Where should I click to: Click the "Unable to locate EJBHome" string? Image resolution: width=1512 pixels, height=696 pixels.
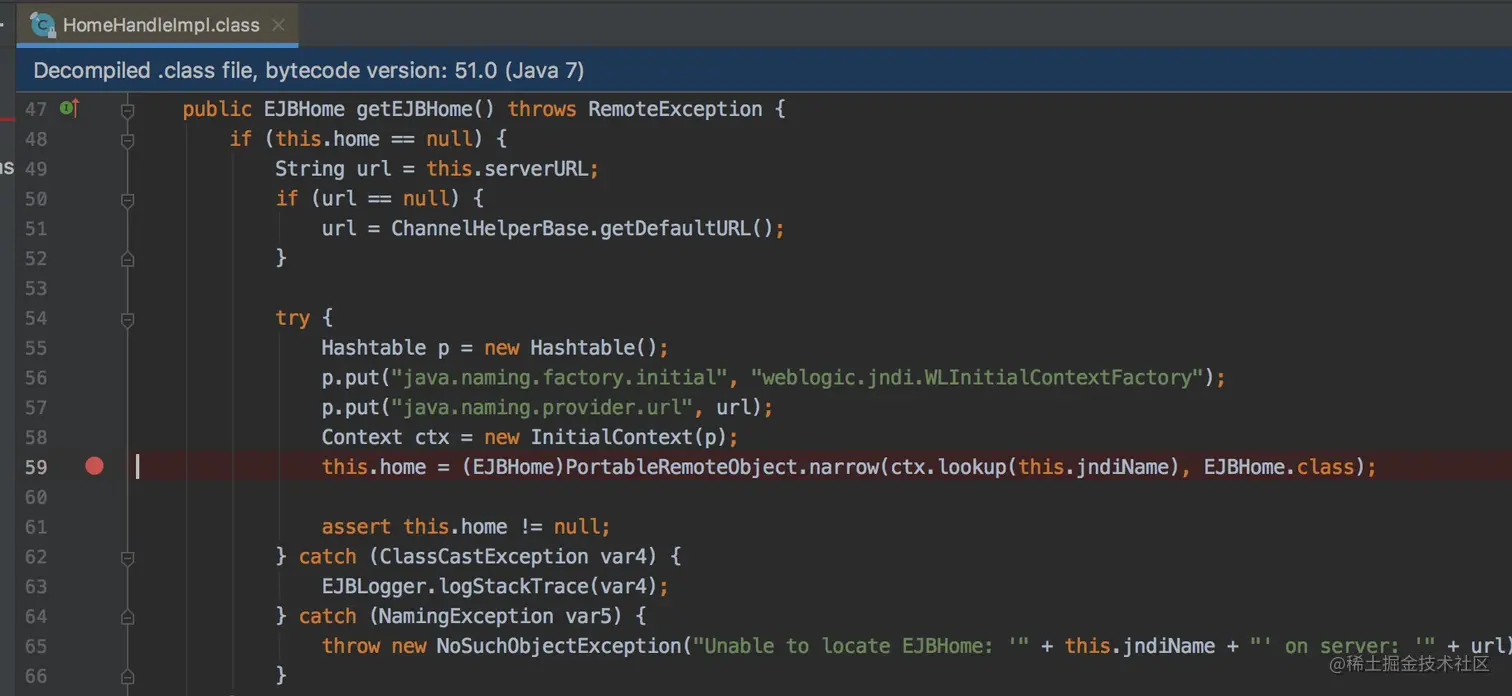(x=860, y=646)
